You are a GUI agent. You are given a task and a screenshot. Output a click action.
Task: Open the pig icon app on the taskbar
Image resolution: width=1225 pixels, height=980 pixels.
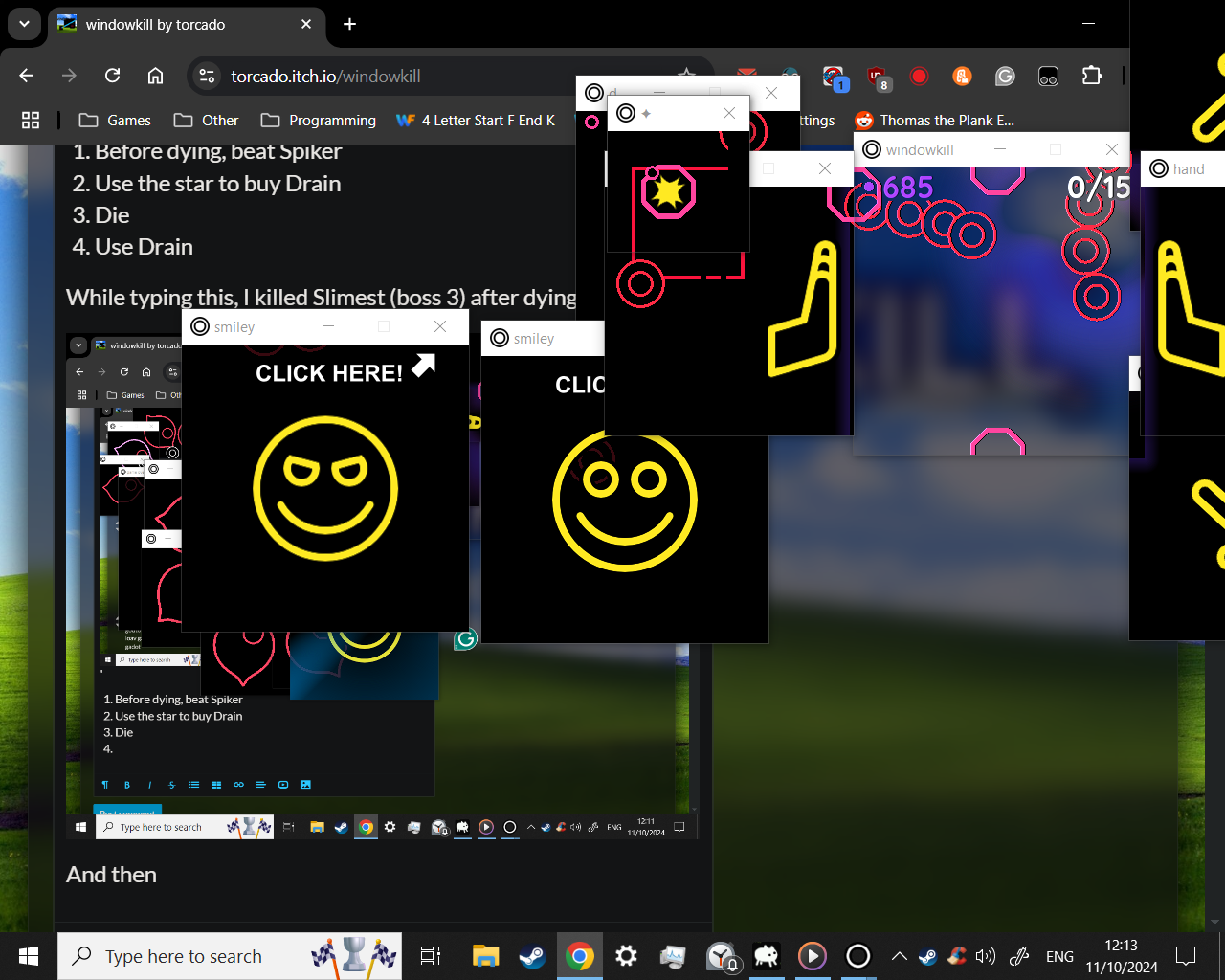pyautogui.click(x=766, y=956)
